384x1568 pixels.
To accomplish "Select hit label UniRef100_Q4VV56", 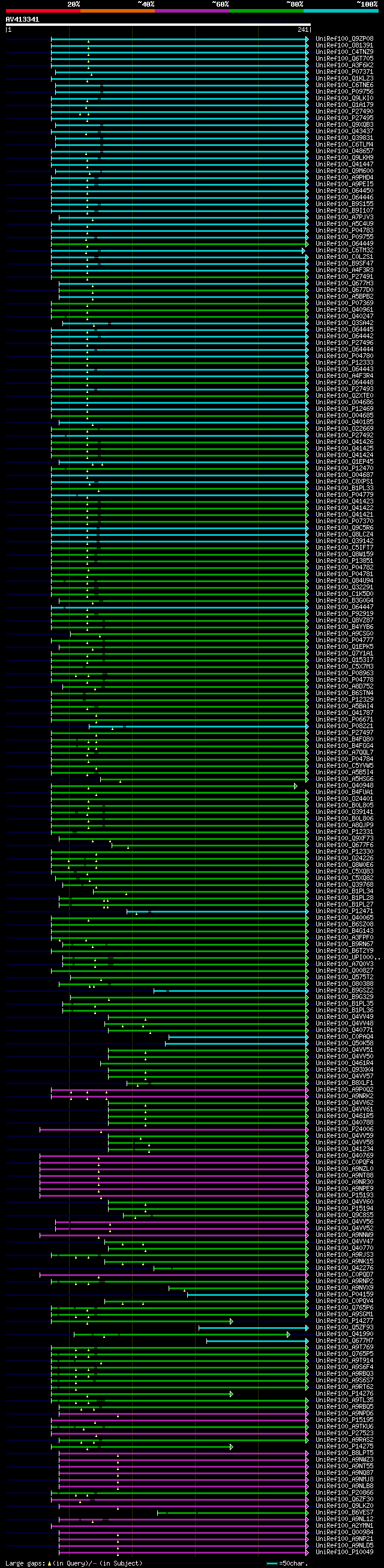I will (x=344, y=1223).
